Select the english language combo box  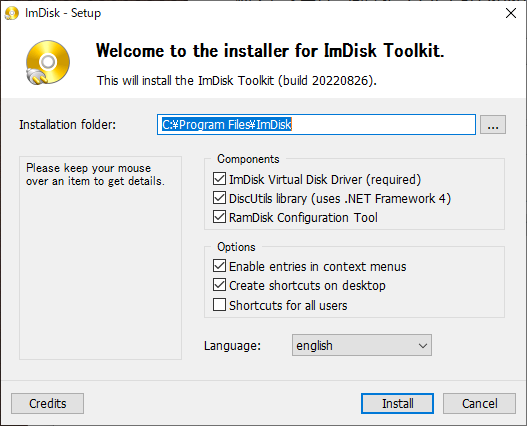362,345
